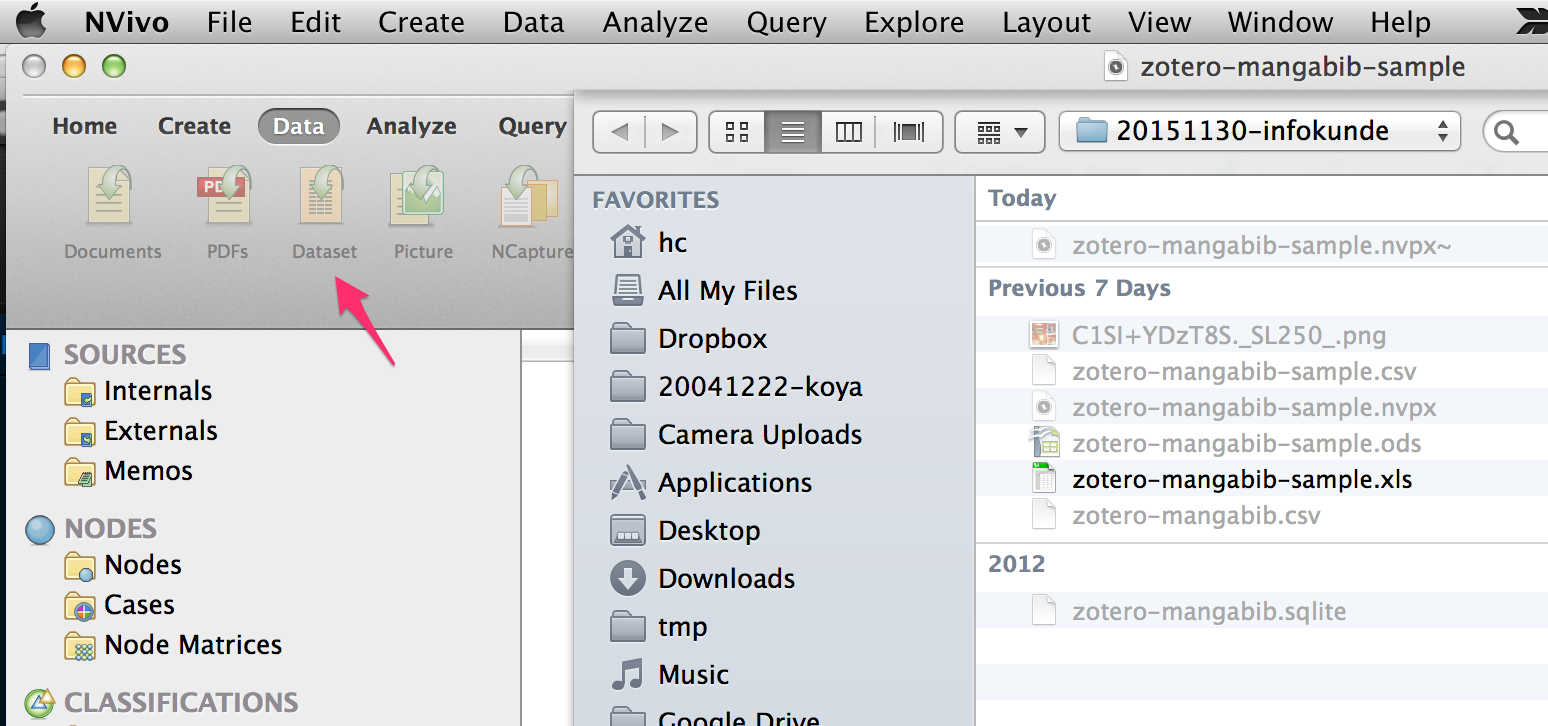Select the Internals folder under Sources
1548x726 pixels.
tap(157, 391)
